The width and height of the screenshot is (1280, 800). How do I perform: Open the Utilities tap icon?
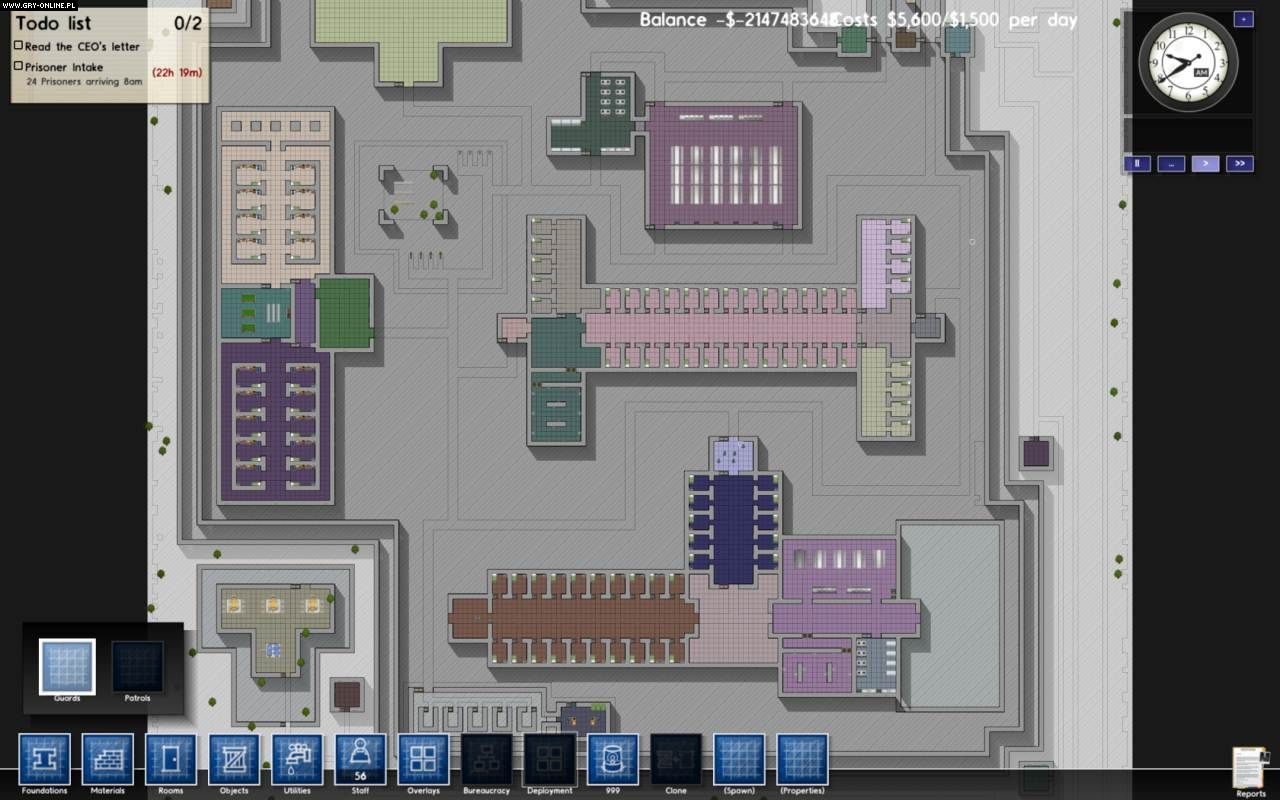[x=297, y=760]
